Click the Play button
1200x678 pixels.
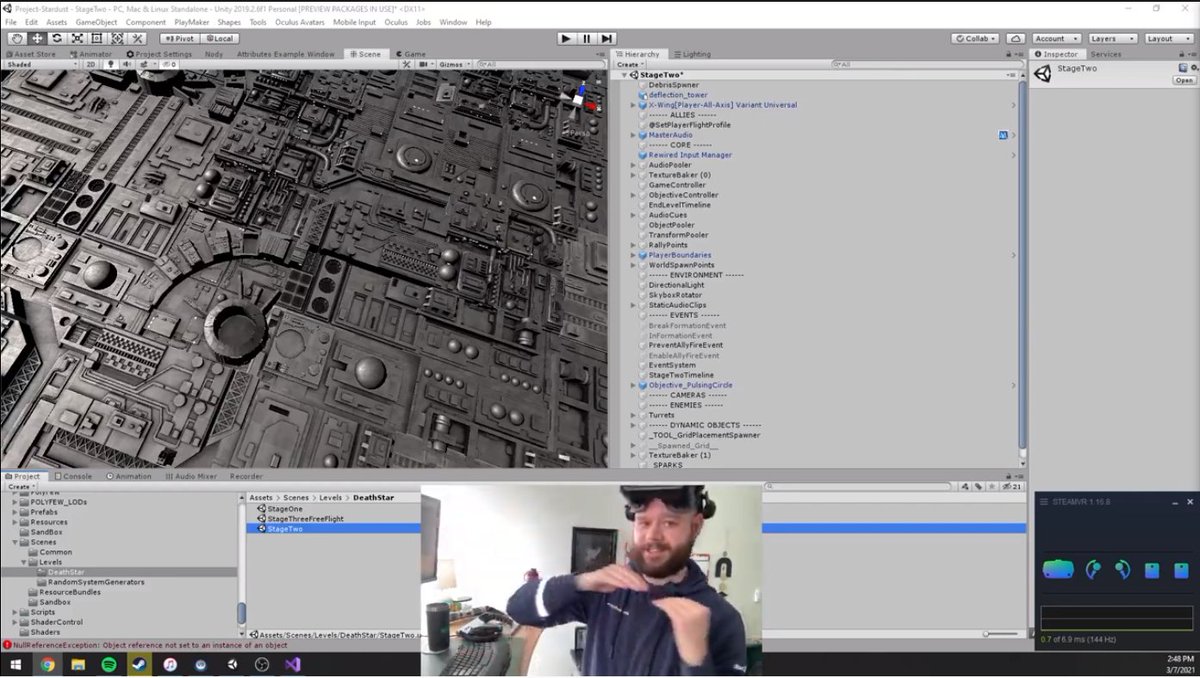tap(566, 38)
